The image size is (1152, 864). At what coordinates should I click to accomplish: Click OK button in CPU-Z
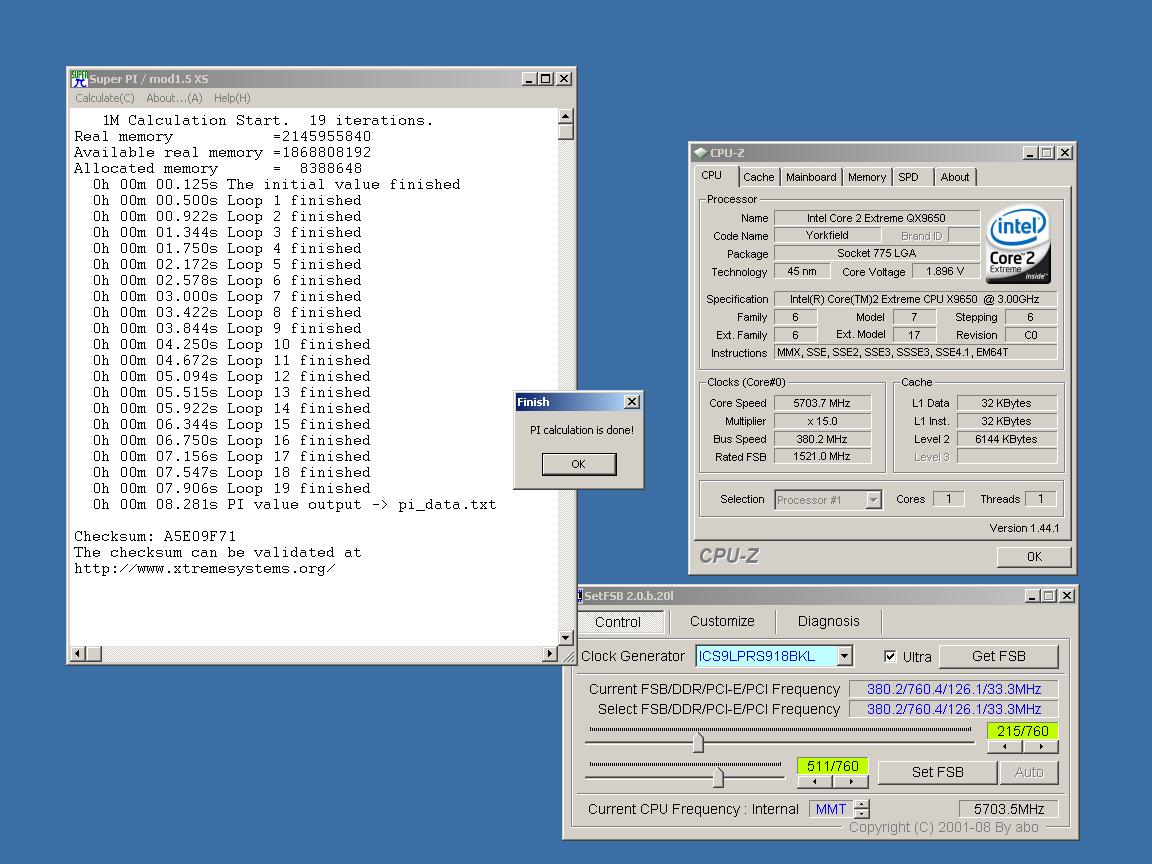tap(1034, 556)
